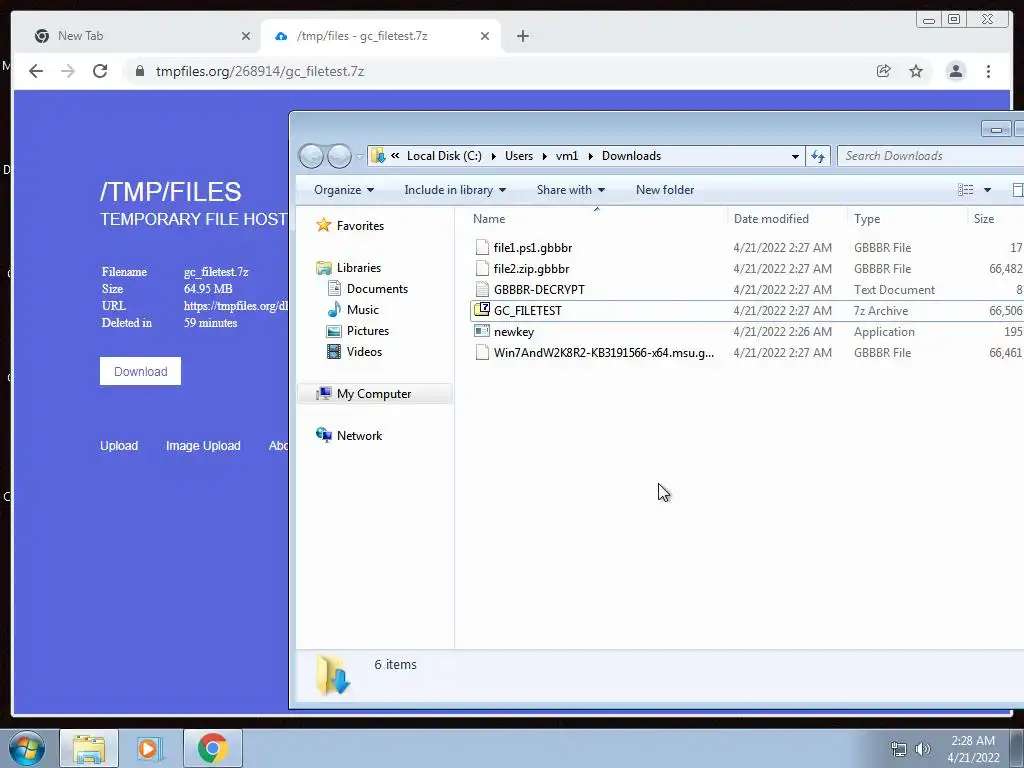This screenshot has height=768, width=1024.
Task: Open the Chrome profile avatar
Action: point(955,71)
